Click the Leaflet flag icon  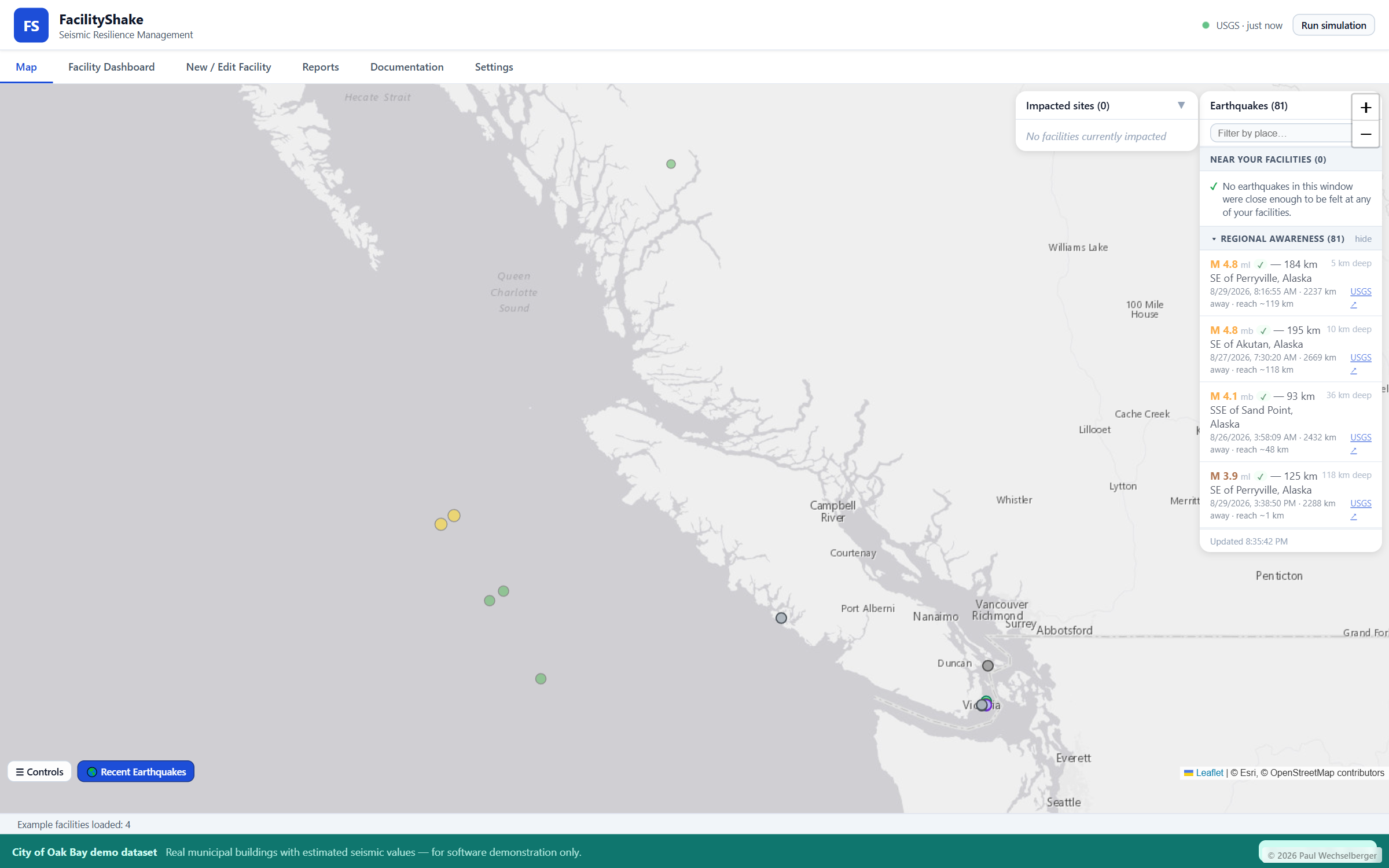(x=1189, y=773)
